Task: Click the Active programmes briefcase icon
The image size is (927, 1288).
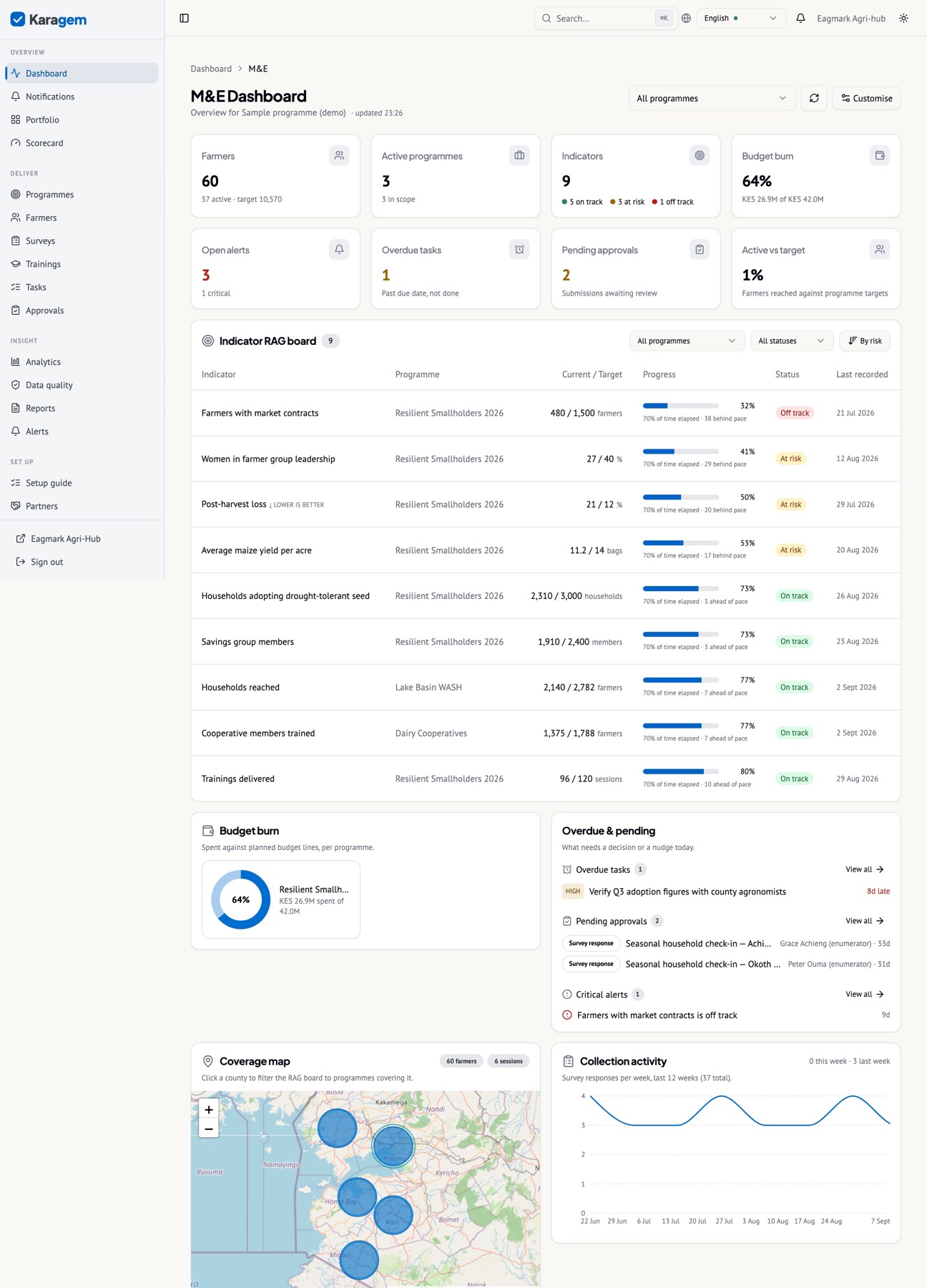Action: (x=519, y=155)
